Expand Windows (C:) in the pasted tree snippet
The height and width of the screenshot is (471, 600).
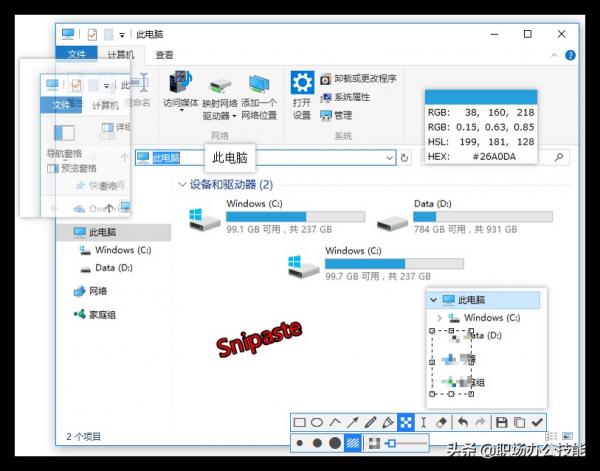439,318
